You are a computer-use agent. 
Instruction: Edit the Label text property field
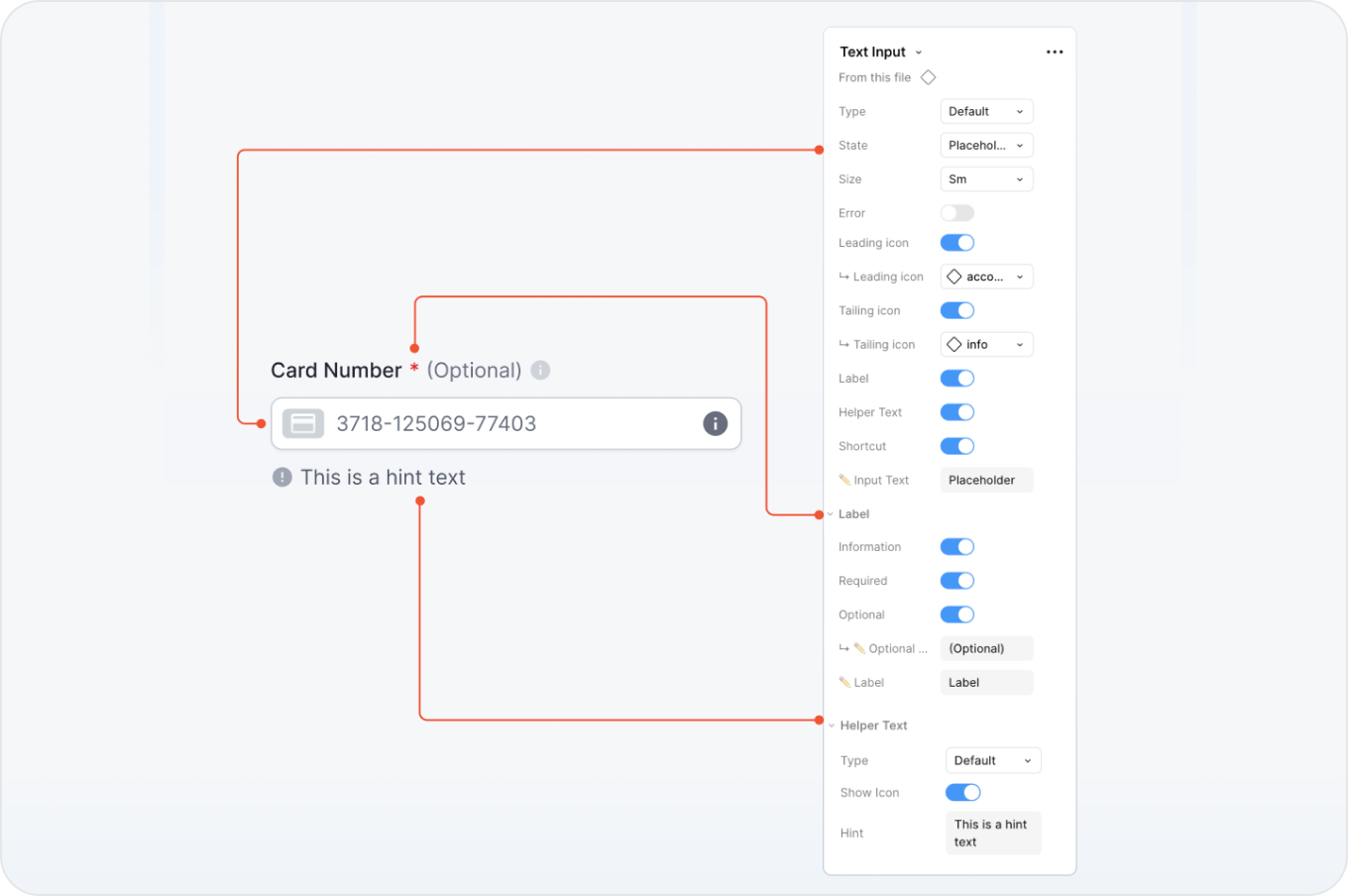[986, 682]
